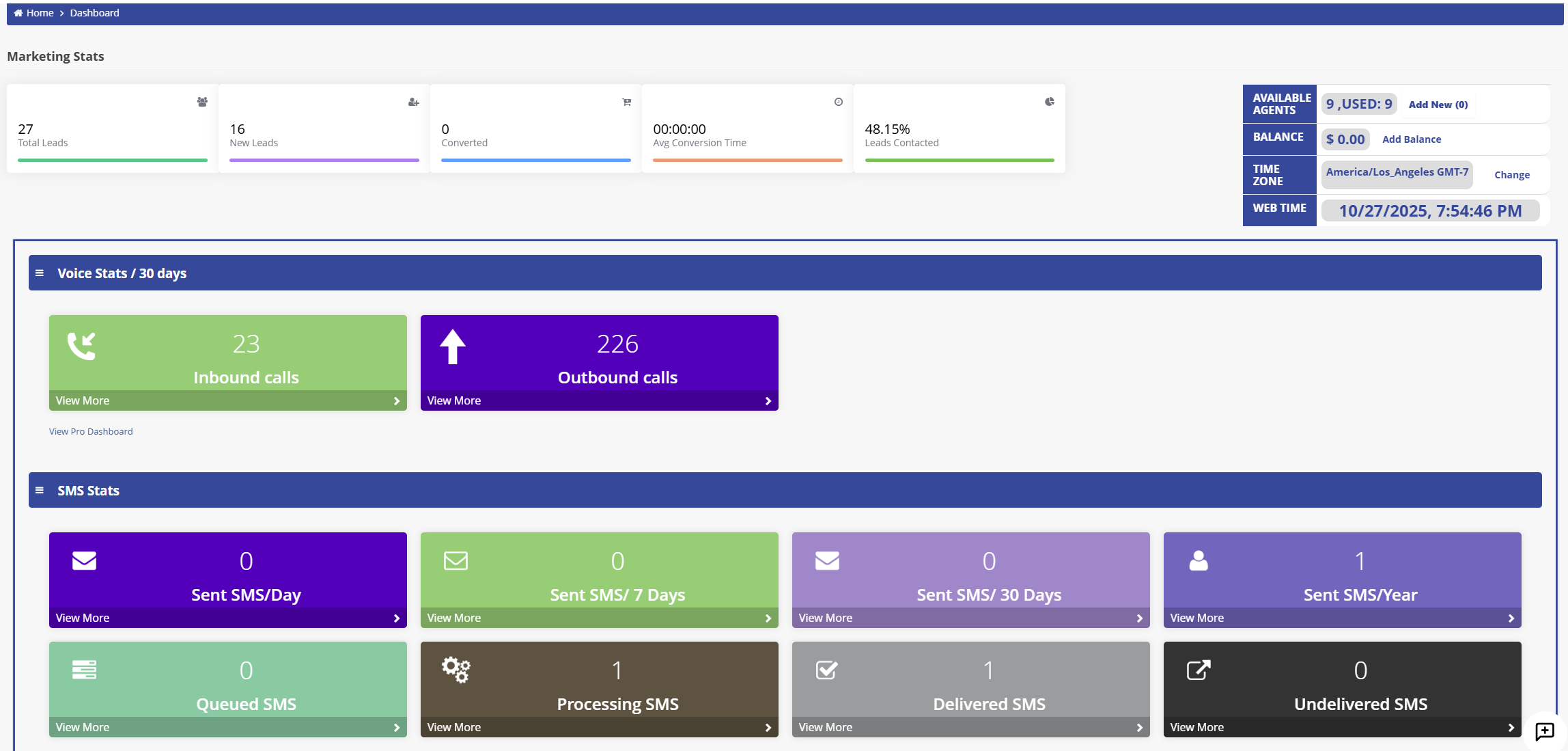Screen dimensions: 1568x751
Task: Click the envelope icon on Sent SMS/Day card
Action: 83,561
